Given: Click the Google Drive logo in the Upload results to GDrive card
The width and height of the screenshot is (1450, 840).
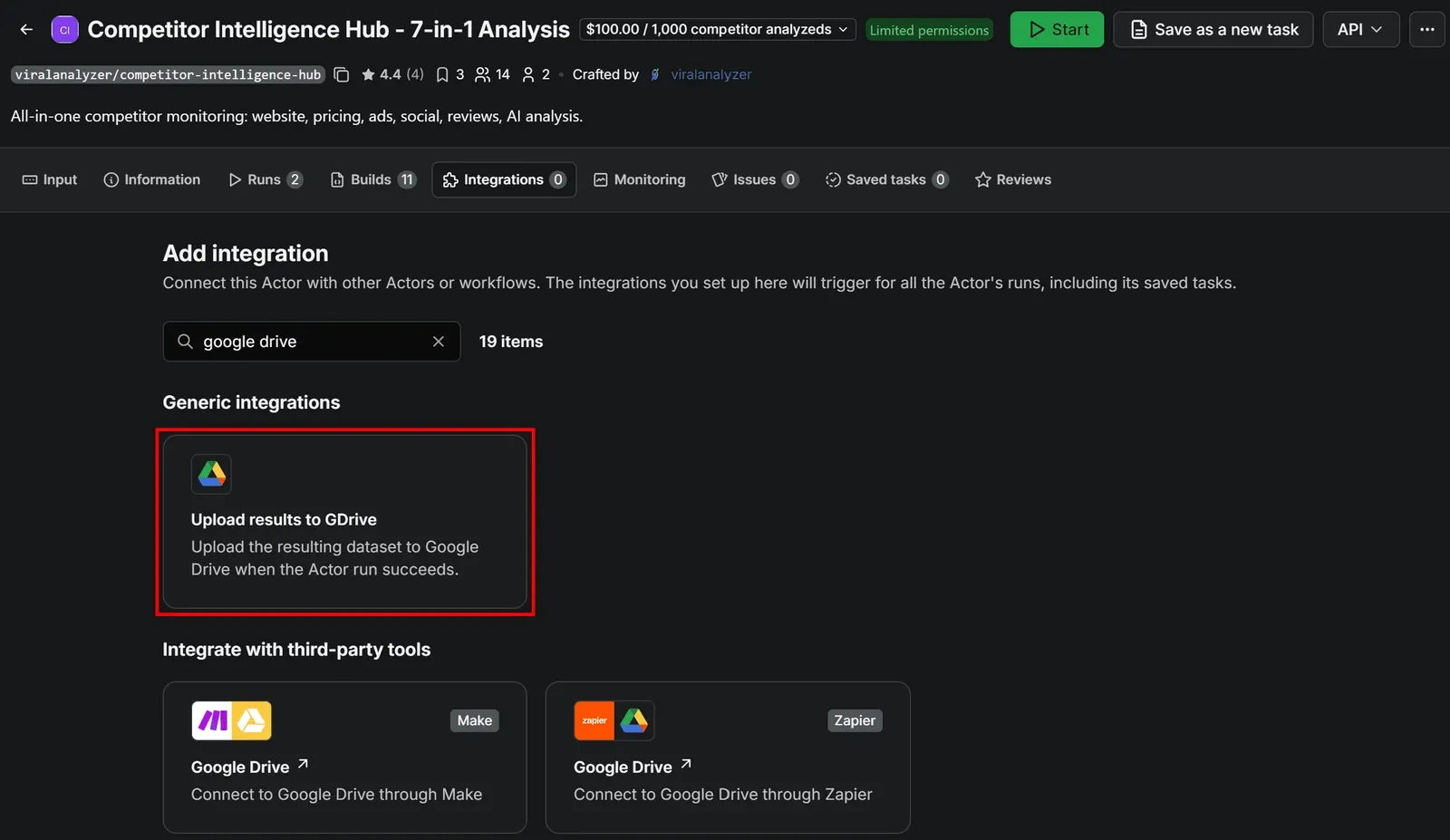Looking at the screenshot, I should (211, 474).
